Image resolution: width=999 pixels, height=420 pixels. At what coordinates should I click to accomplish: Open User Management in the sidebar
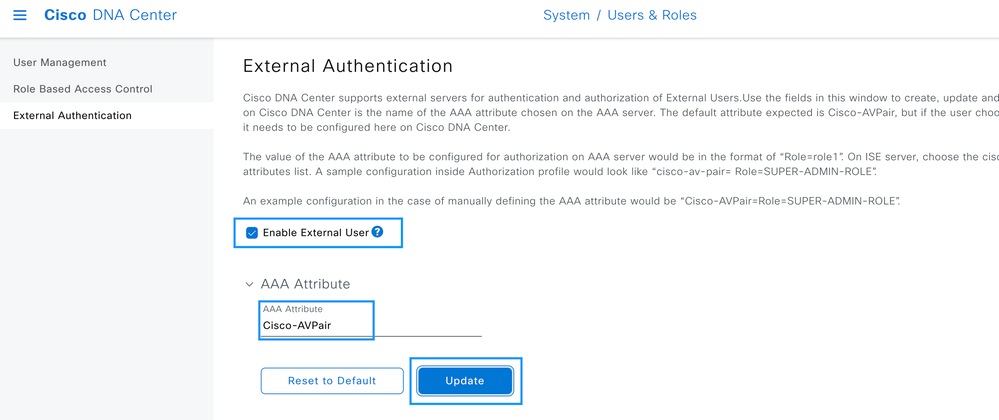[60, 62]
